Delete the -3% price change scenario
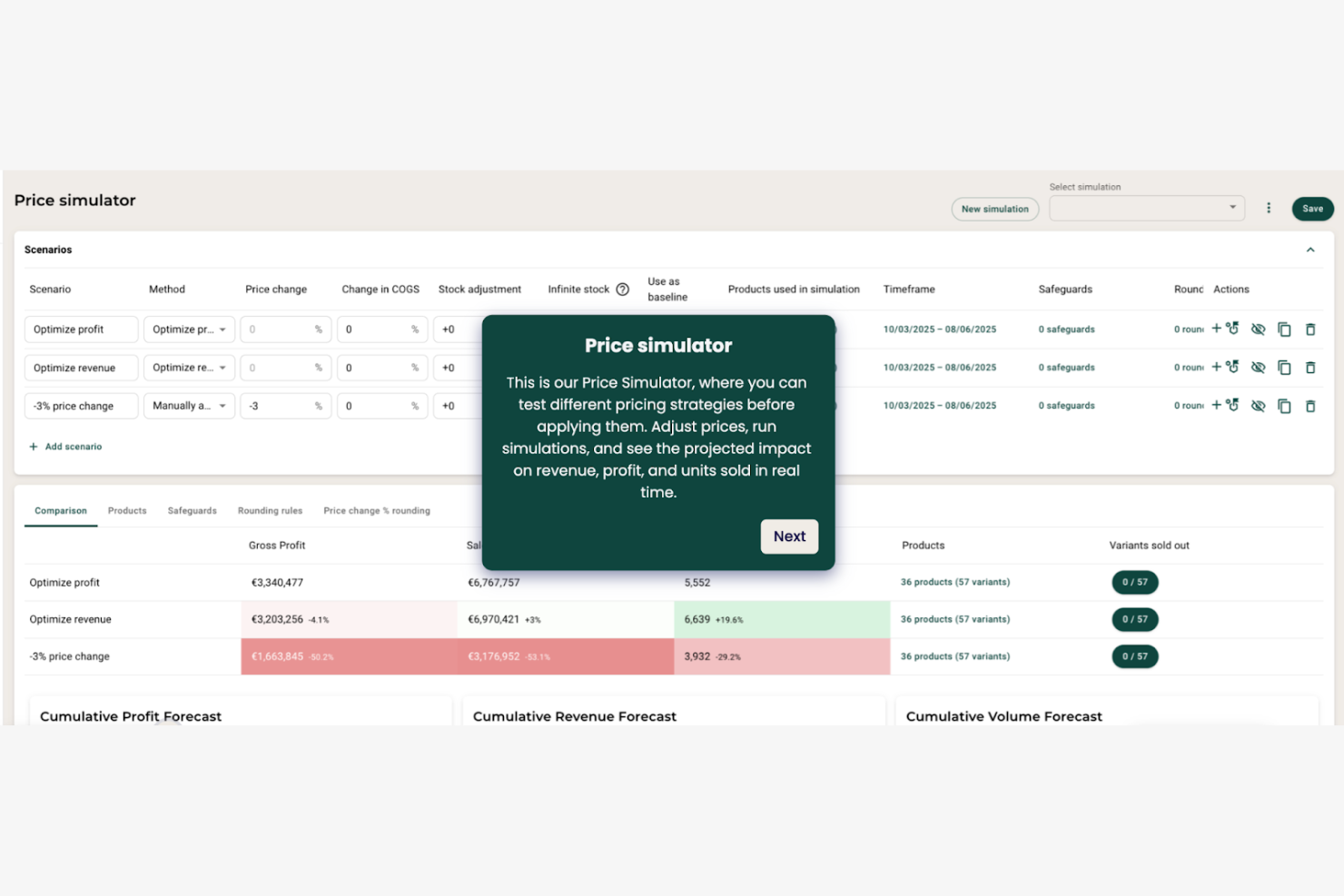The image size is (1344, 896). 1311,406
